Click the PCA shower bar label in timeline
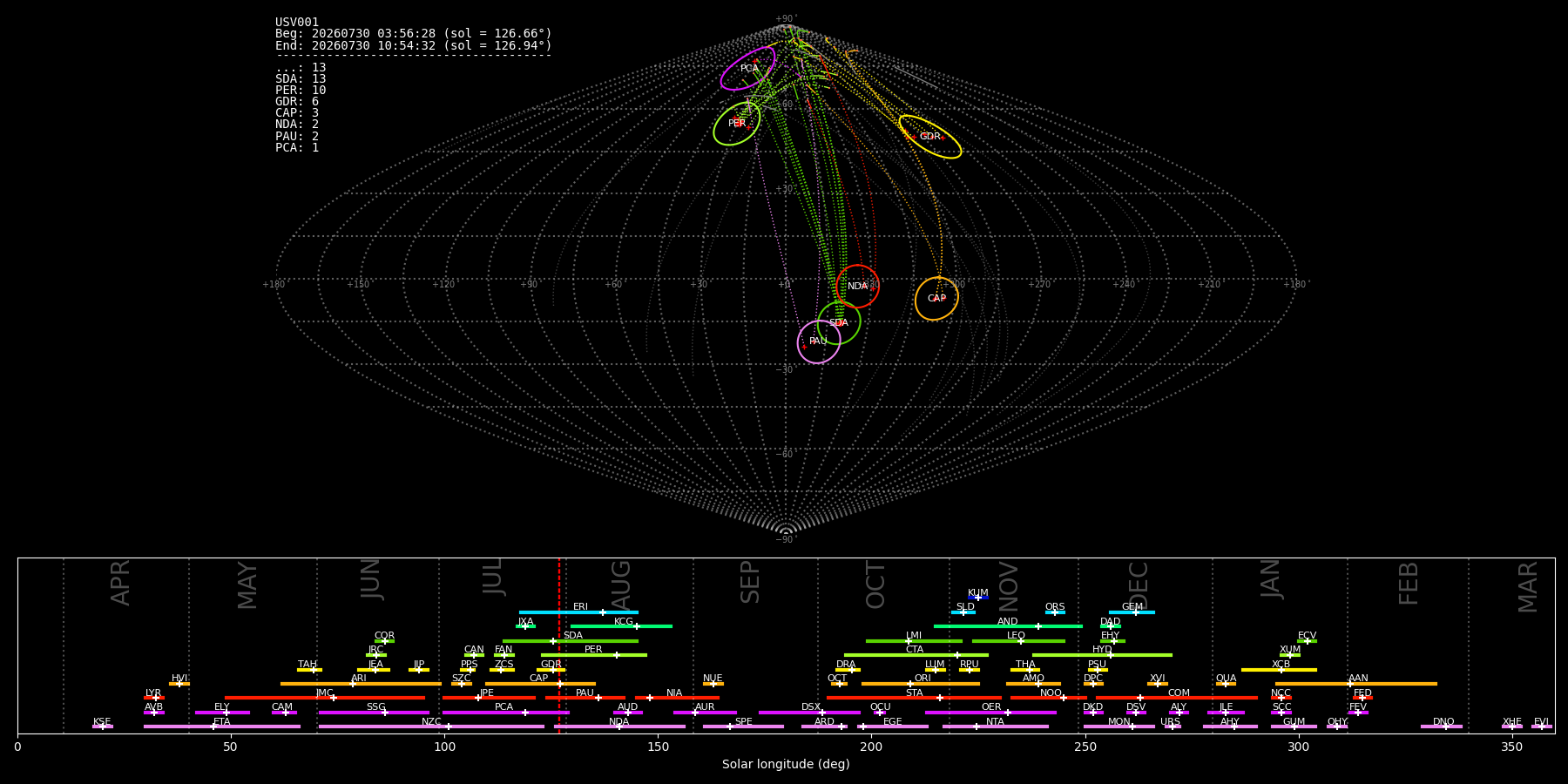Viewport: 1568px width, 784px height. [x=504, y=707]
